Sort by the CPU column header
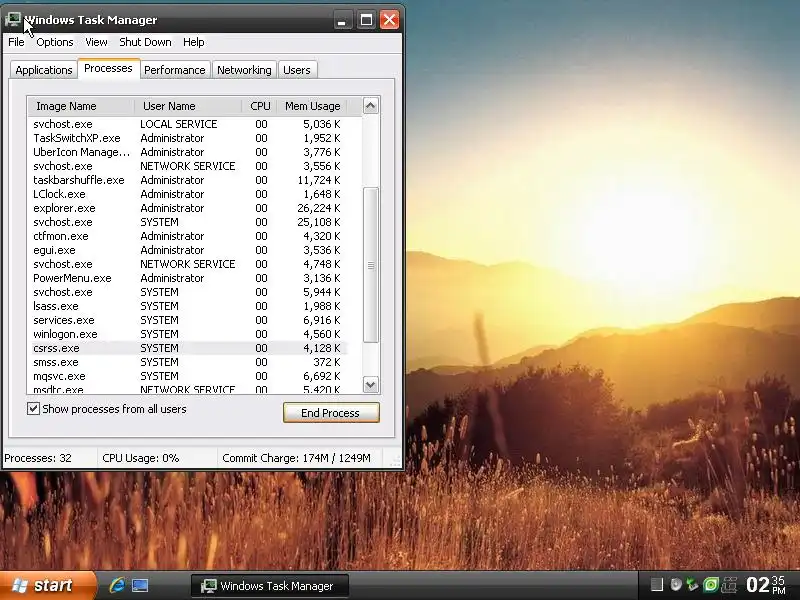 pos(260,106)
